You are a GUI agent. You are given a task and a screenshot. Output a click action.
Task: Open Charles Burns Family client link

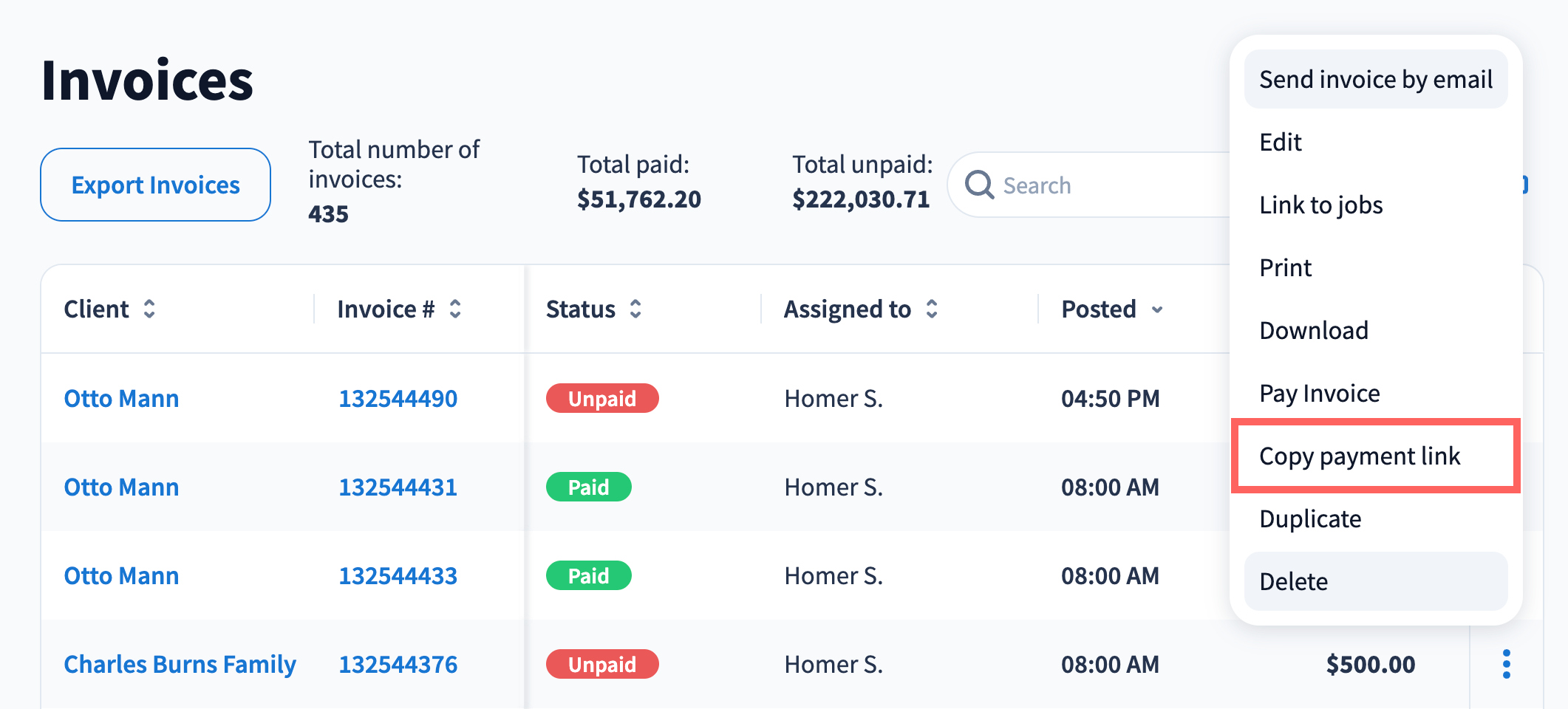click(180, 664)
